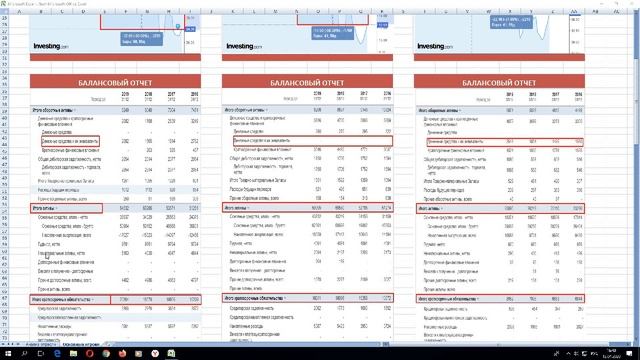Image resolution: width=640 pixels, height=360 pixels.
Task: Launch Microsoft Edge from the taskbar
Action: pyautogui.click(x=57, y=353)
